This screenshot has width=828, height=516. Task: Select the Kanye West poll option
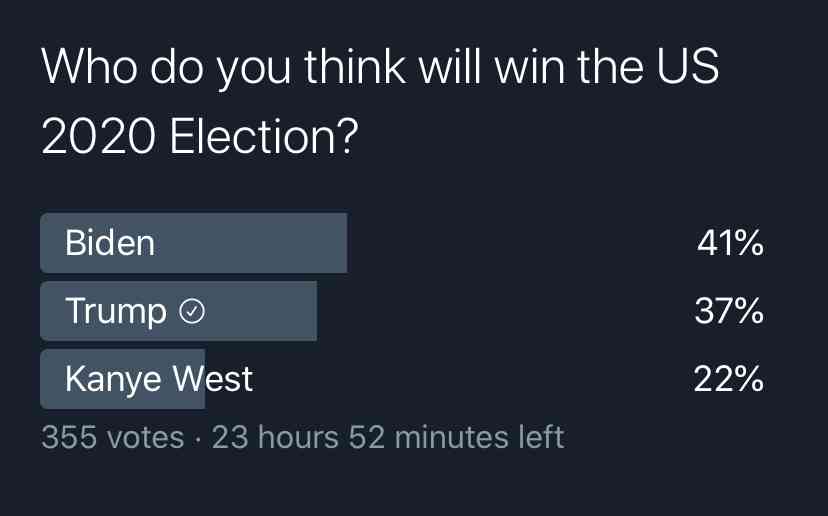click(x=402, y=379)
